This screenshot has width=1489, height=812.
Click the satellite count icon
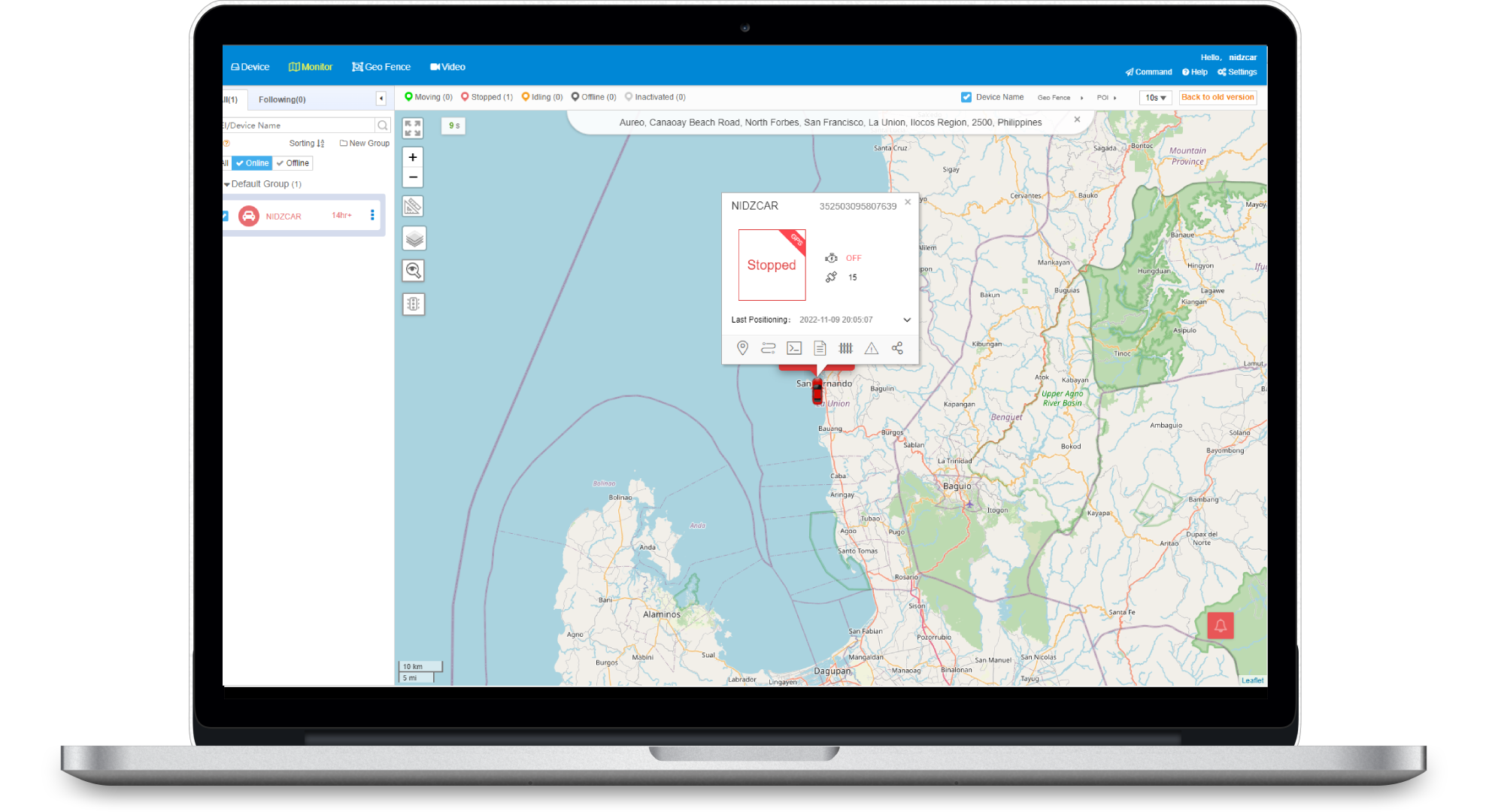[x=831, y=277]
